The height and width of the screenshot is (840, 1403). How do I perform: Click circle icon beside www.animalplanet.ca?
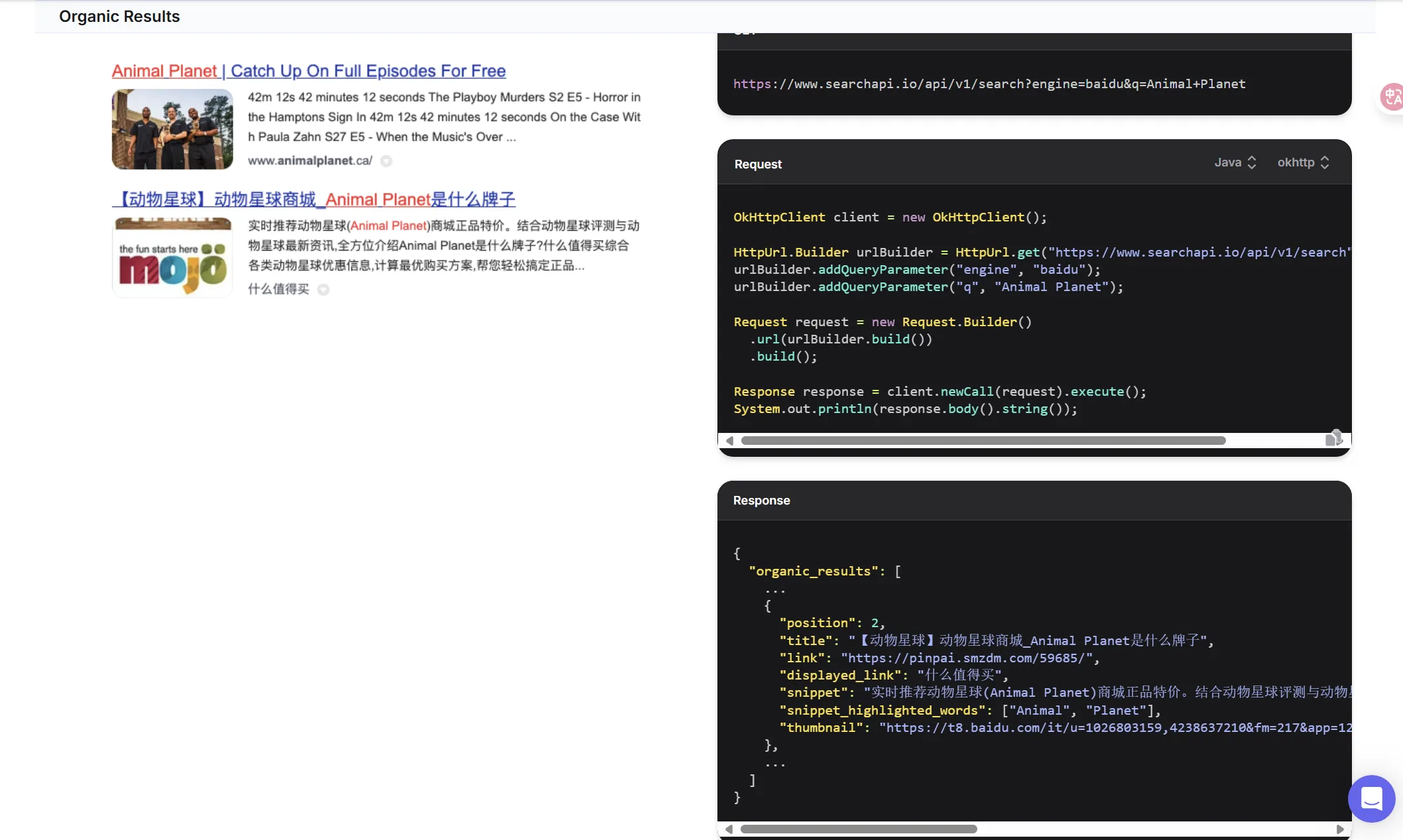coord(387,161)
